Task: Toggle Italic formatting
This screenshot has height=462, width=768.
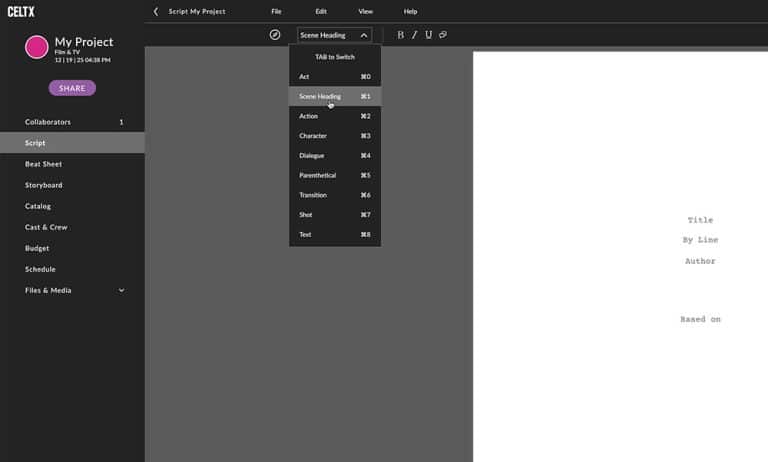Action: 414,35
